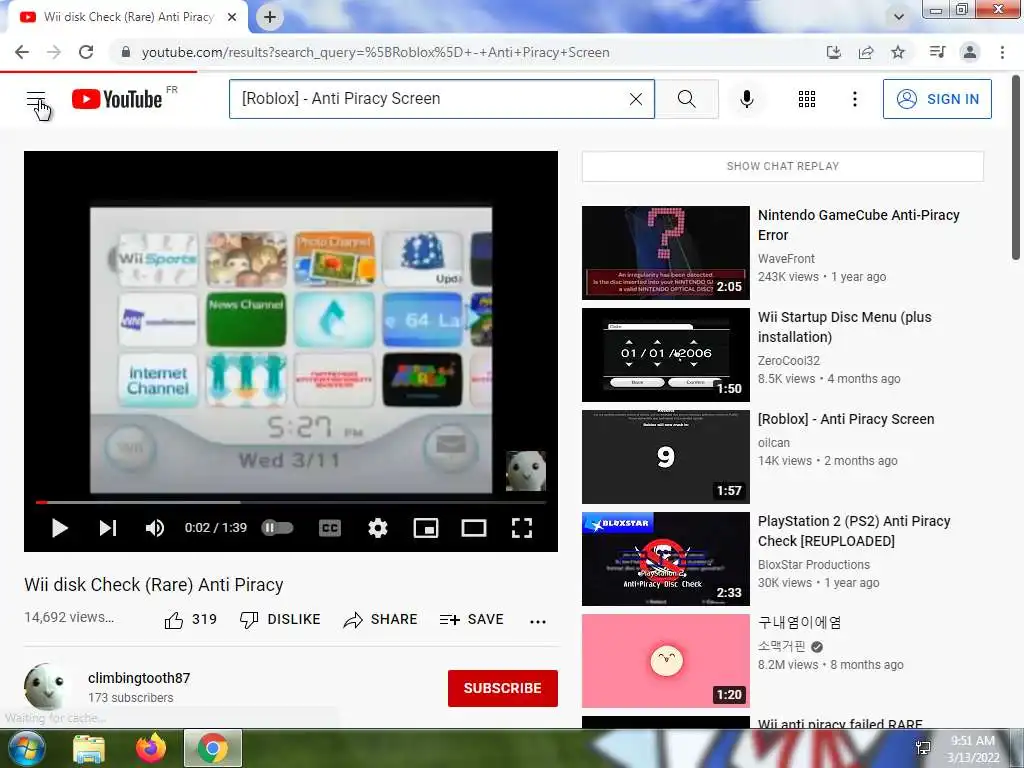Toggle closed captions CC button
Screen dimensions: 1024x768
click(x=330, y=528)
